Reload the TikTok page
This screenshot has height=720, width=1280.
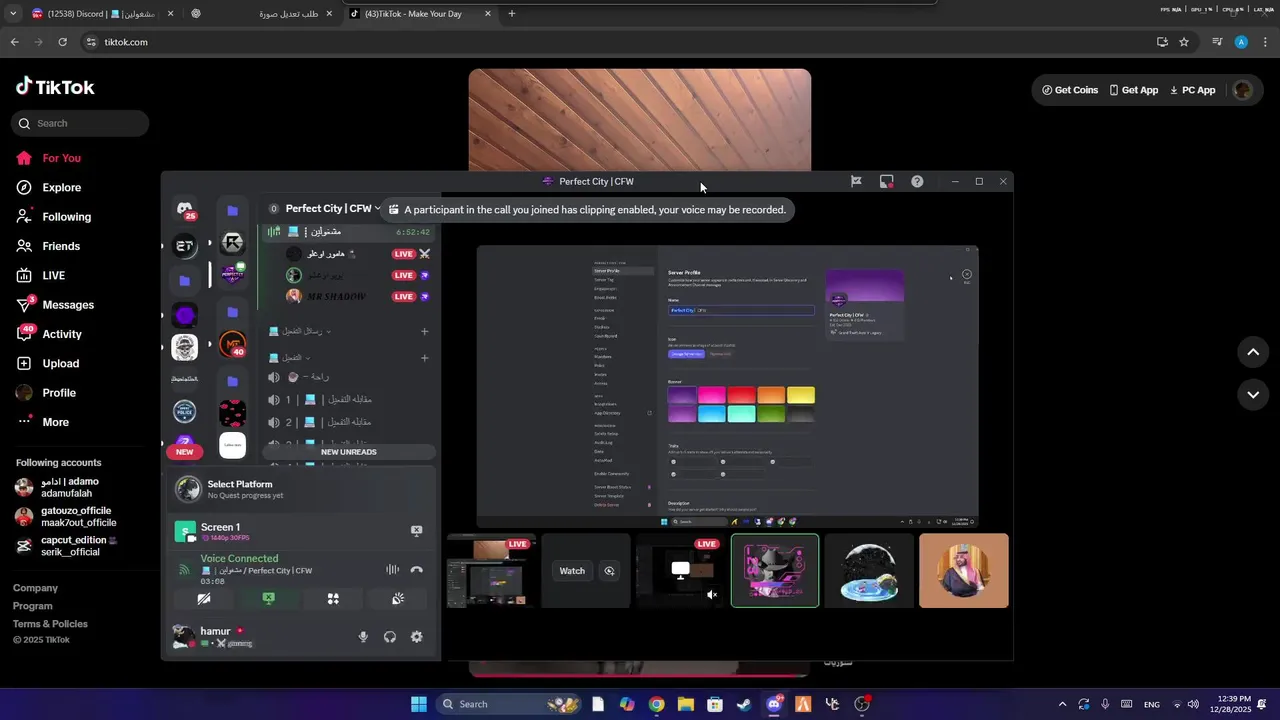click(x=62, y=42)
